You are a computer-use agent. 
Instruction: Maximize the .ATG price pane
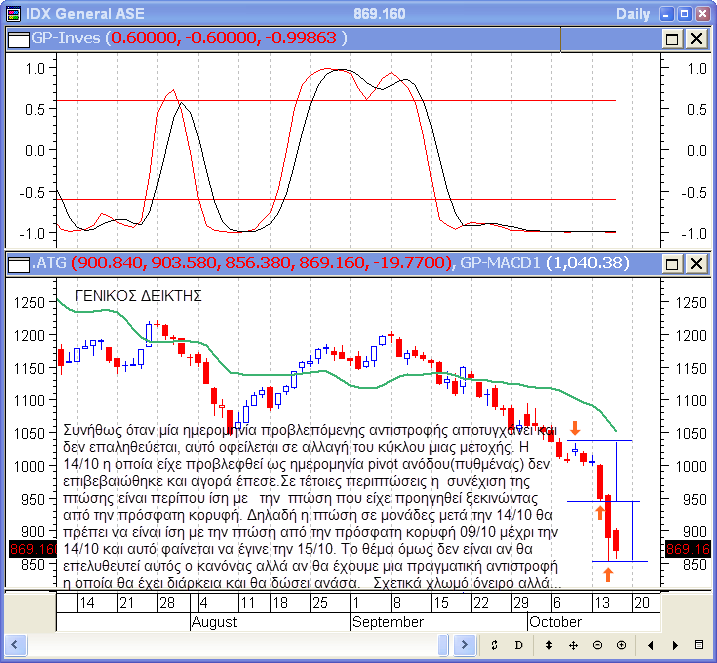coord(672,264)
